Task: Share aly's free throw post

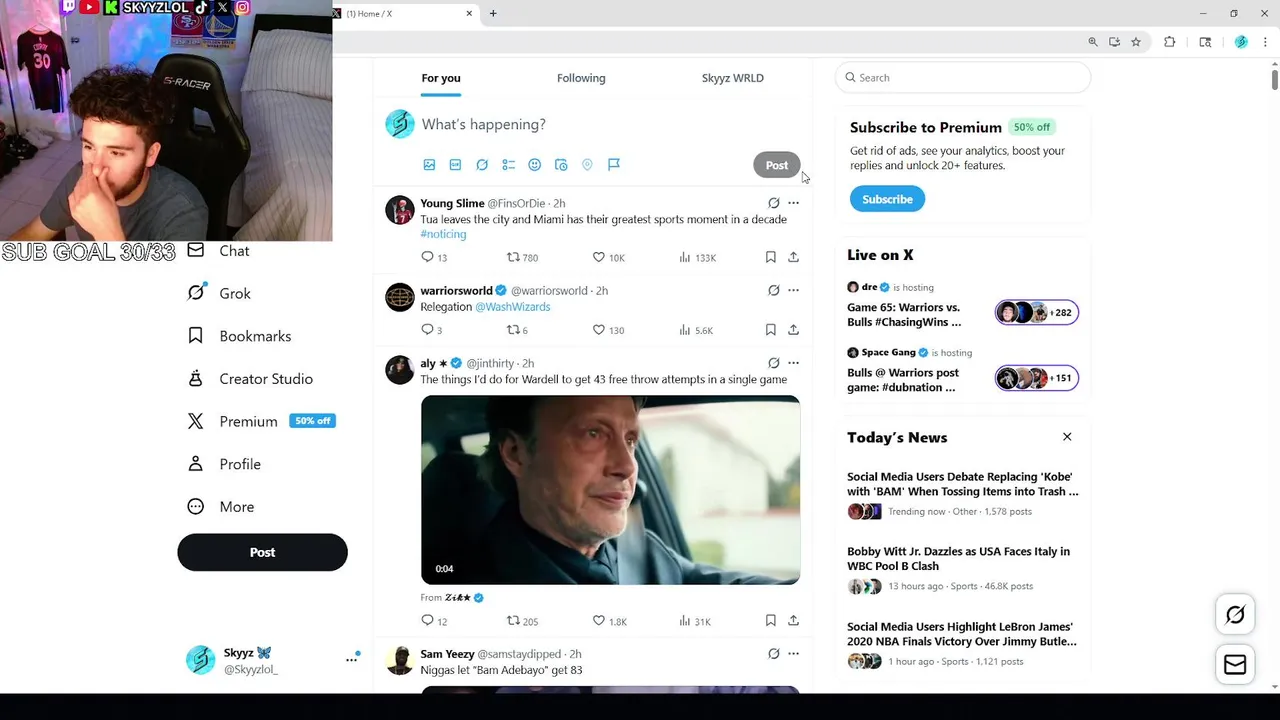Action: click(x=793, y=620)
